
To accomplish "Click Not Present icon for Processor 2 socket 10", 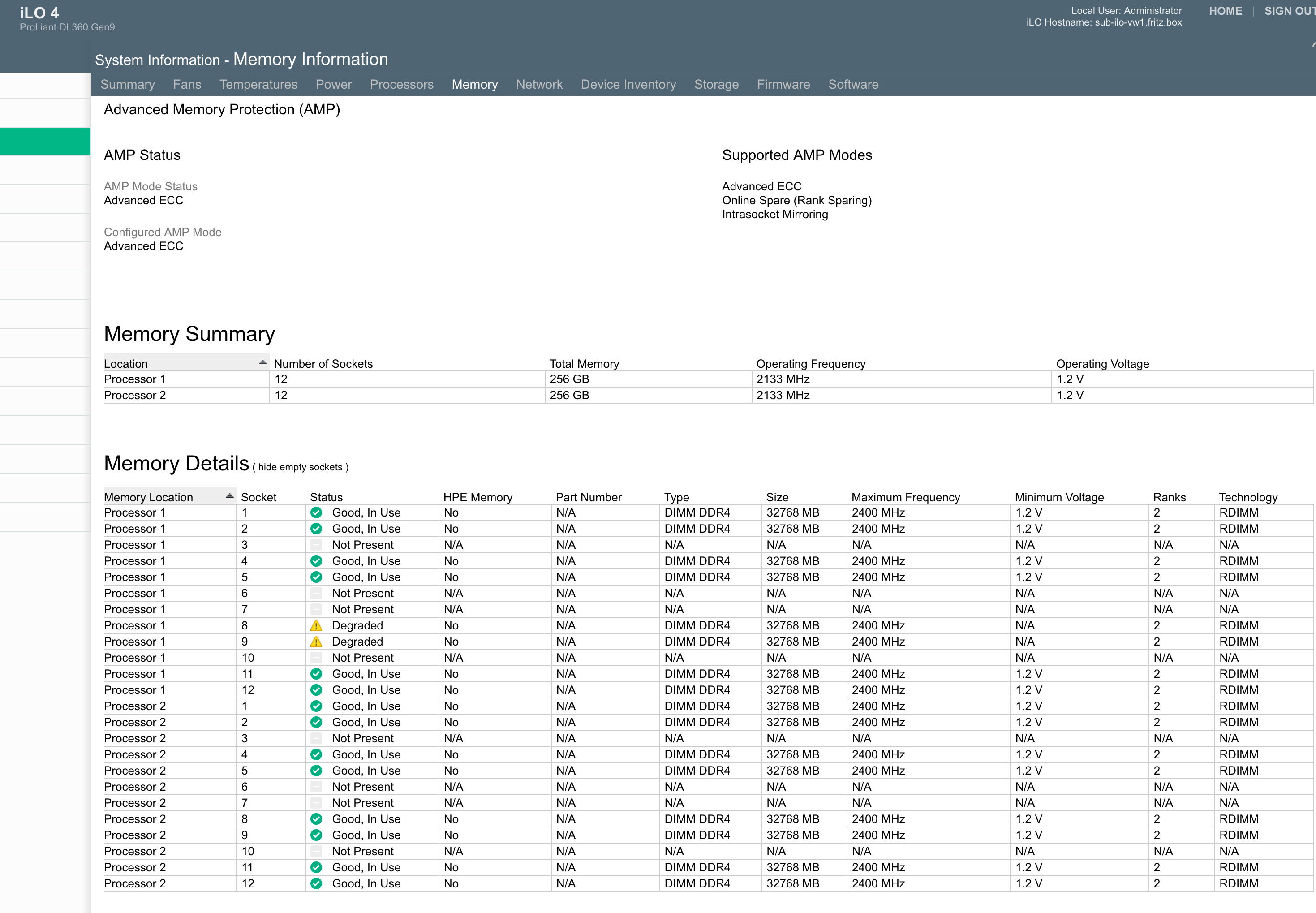I will 316,851.
